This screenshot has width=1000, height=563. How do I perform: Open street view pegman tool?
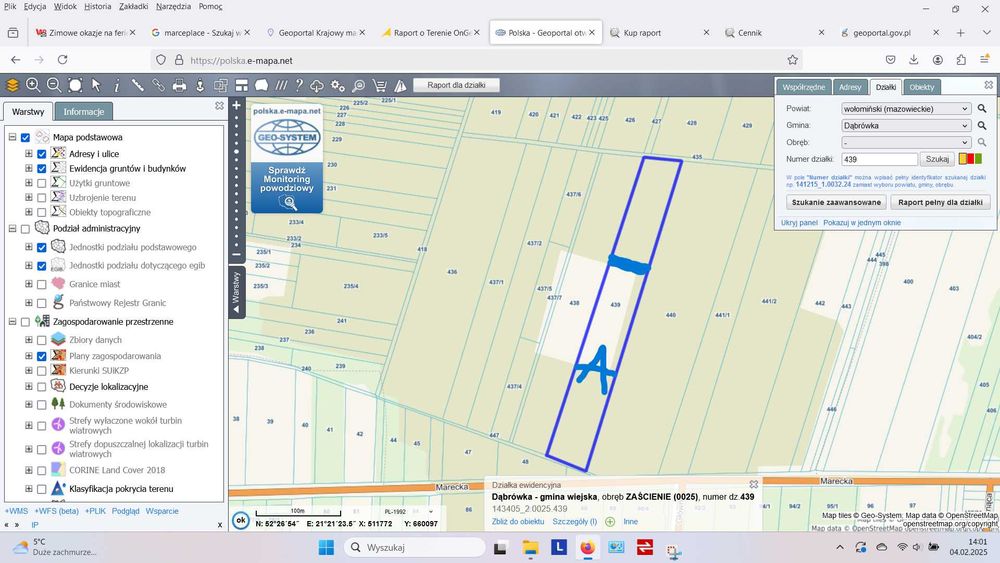[x=200, y=85]
